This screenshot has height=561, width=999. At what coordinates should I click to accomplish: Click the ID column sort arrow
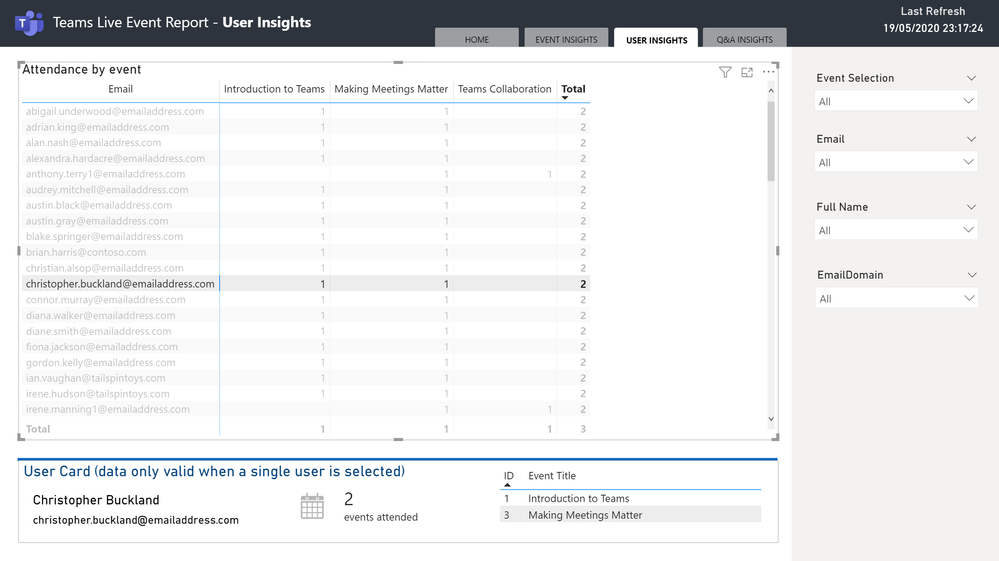coord(507,484)
